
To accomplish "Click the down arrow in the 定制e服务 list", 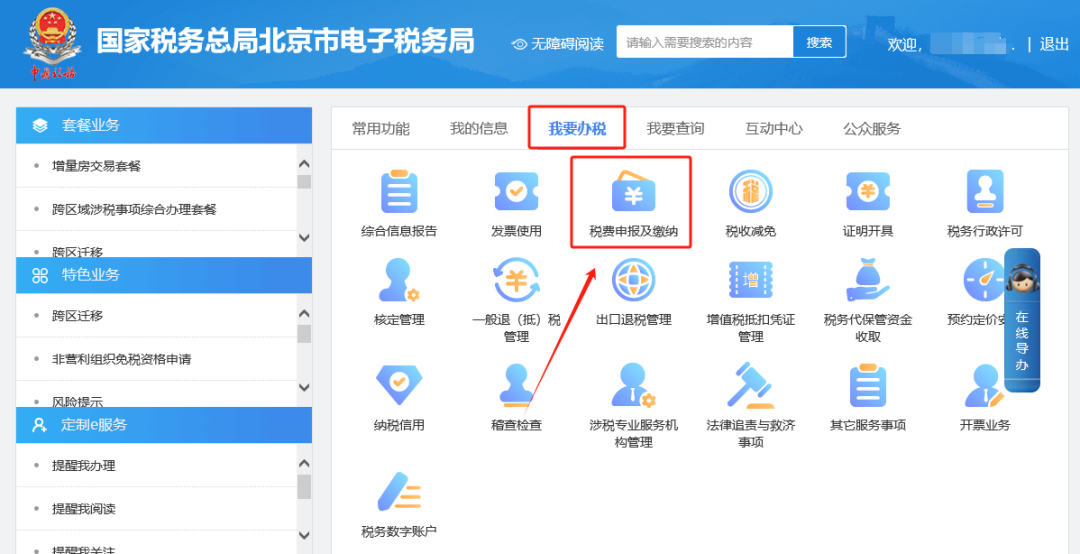I will (x=304, y=535).
